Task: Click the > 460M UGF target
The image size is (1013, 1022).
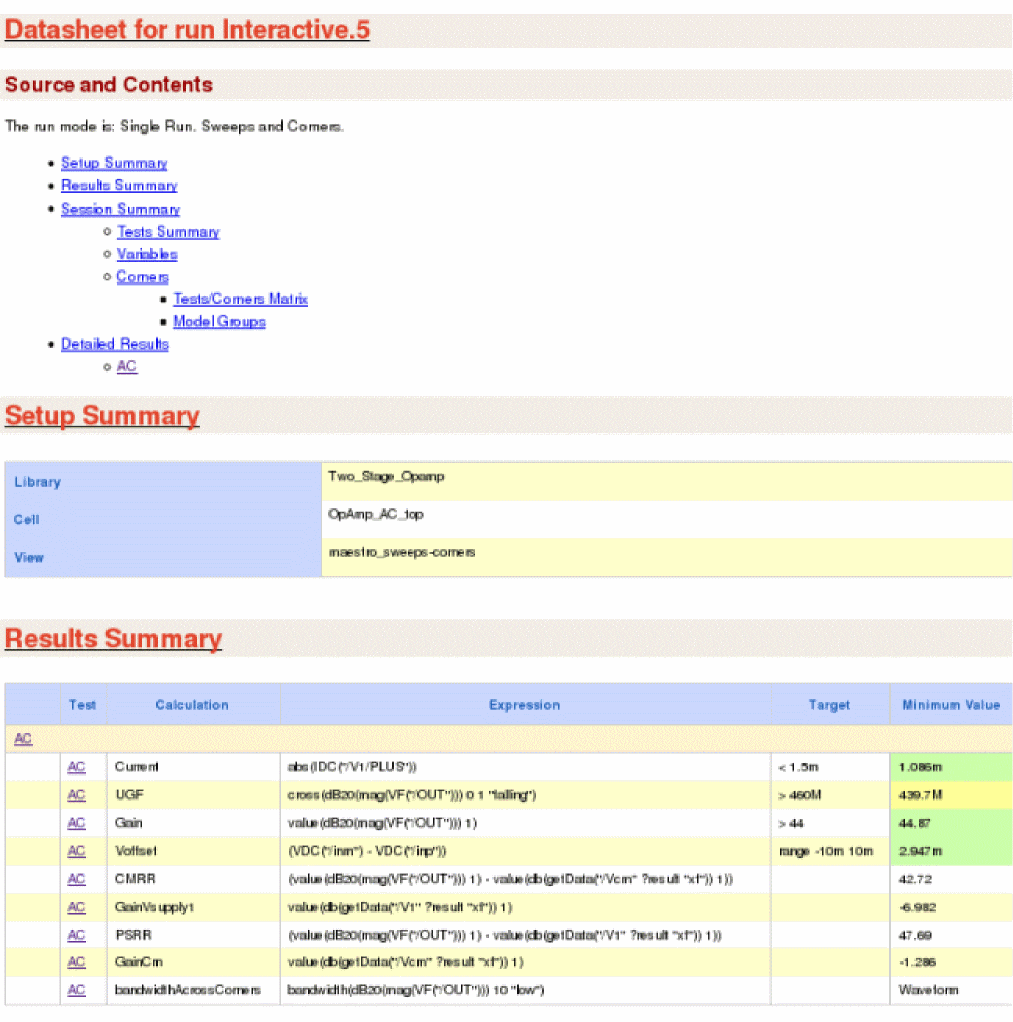Action: point(800,795)
